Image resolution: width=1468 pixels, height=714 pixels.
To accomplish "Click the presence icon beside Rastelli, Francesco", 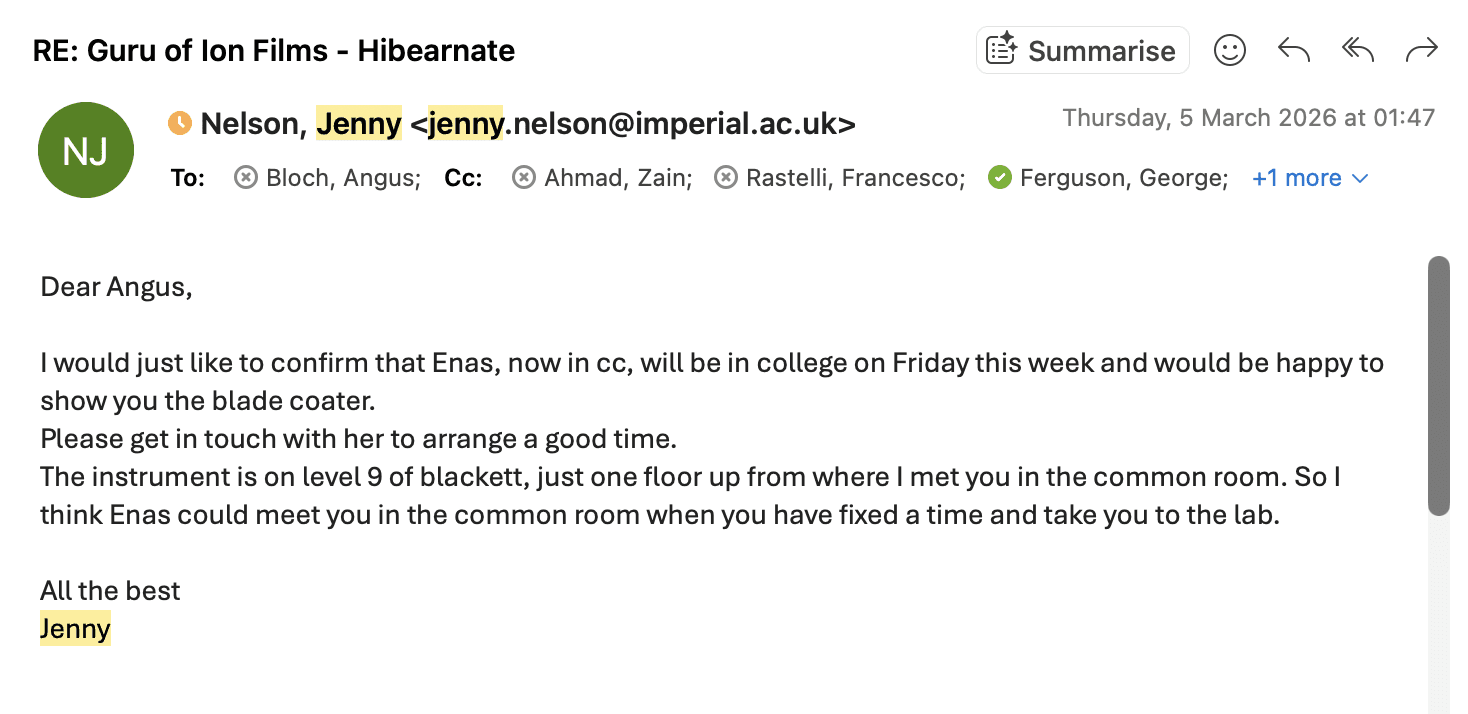I will pyautogui.click(x=726, y=178).
